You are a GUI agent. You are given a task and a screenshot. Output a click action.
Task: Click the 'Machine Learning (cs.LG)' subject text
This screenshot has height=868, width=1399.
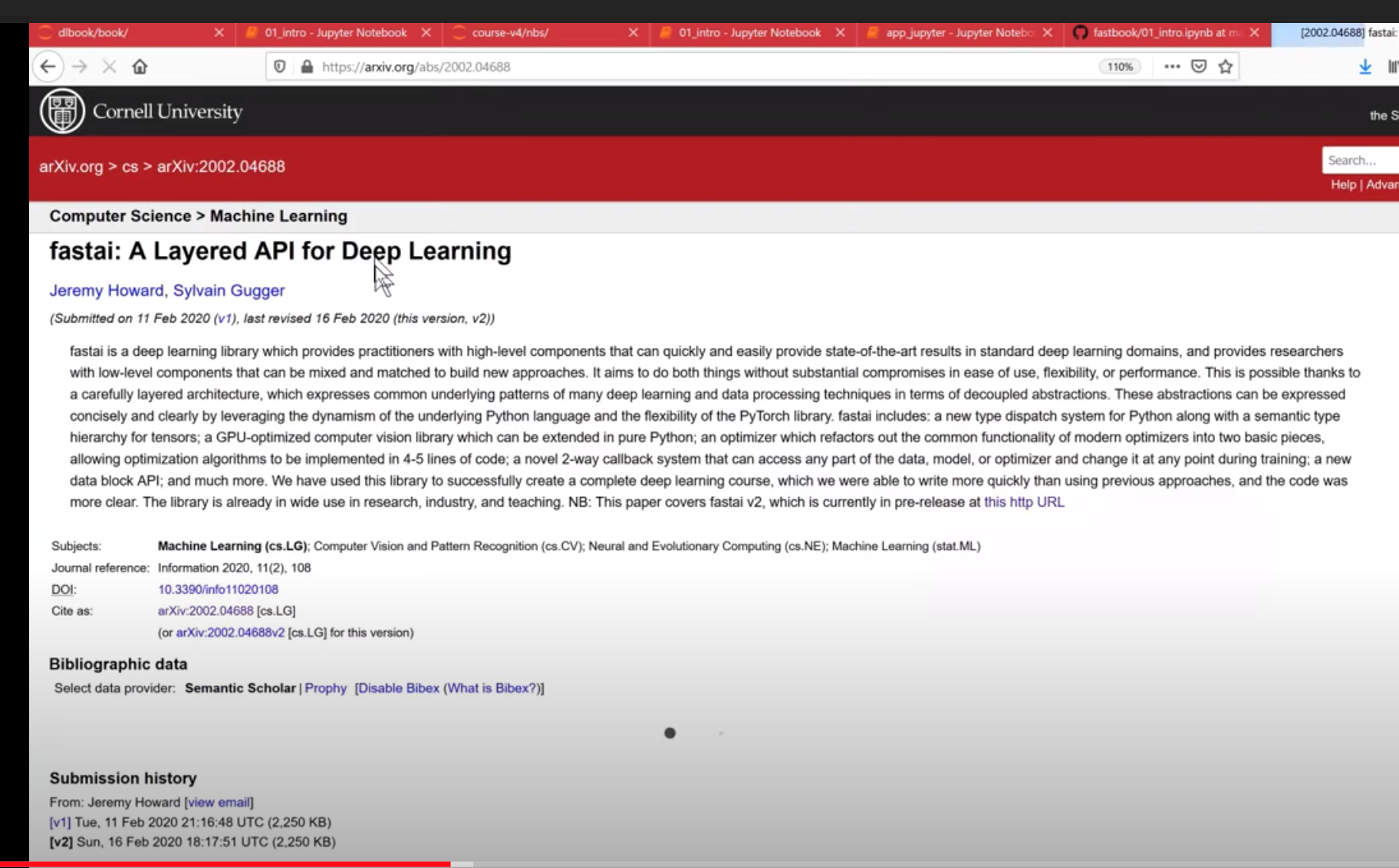[232, 546]
